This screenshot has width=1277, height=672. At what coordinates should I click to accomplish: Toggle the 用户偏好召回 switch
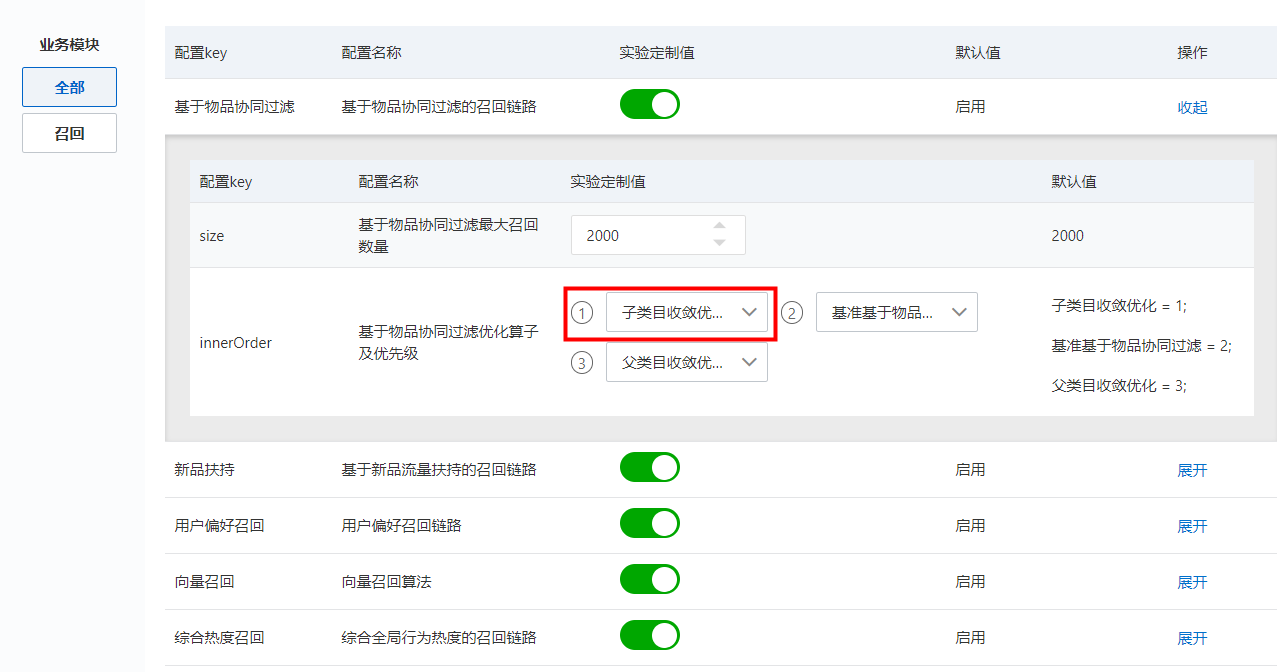pyautogui.click(x=650, y=523)
